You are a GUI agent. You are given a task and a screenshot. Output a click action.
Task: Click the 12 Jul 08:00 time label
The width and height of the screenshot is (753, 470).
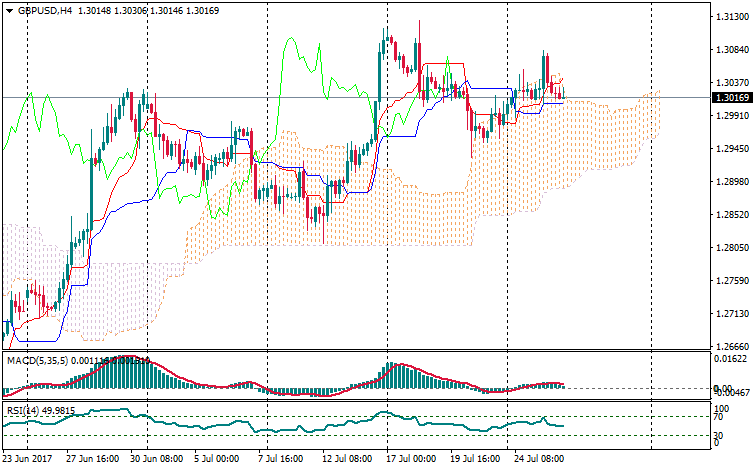[347, 459]
